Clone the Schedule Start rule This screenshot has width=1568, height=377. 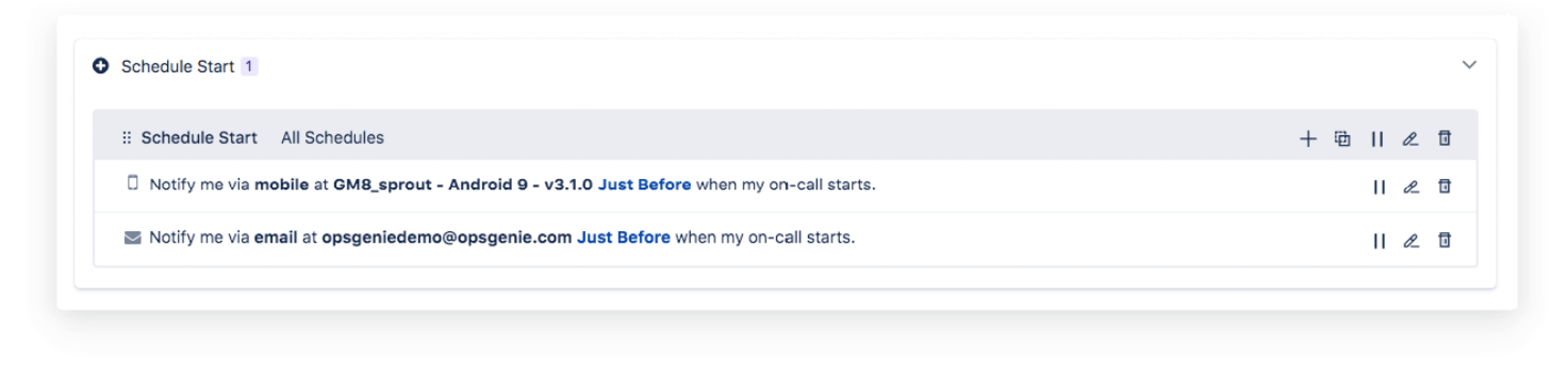coord(1342,139)
